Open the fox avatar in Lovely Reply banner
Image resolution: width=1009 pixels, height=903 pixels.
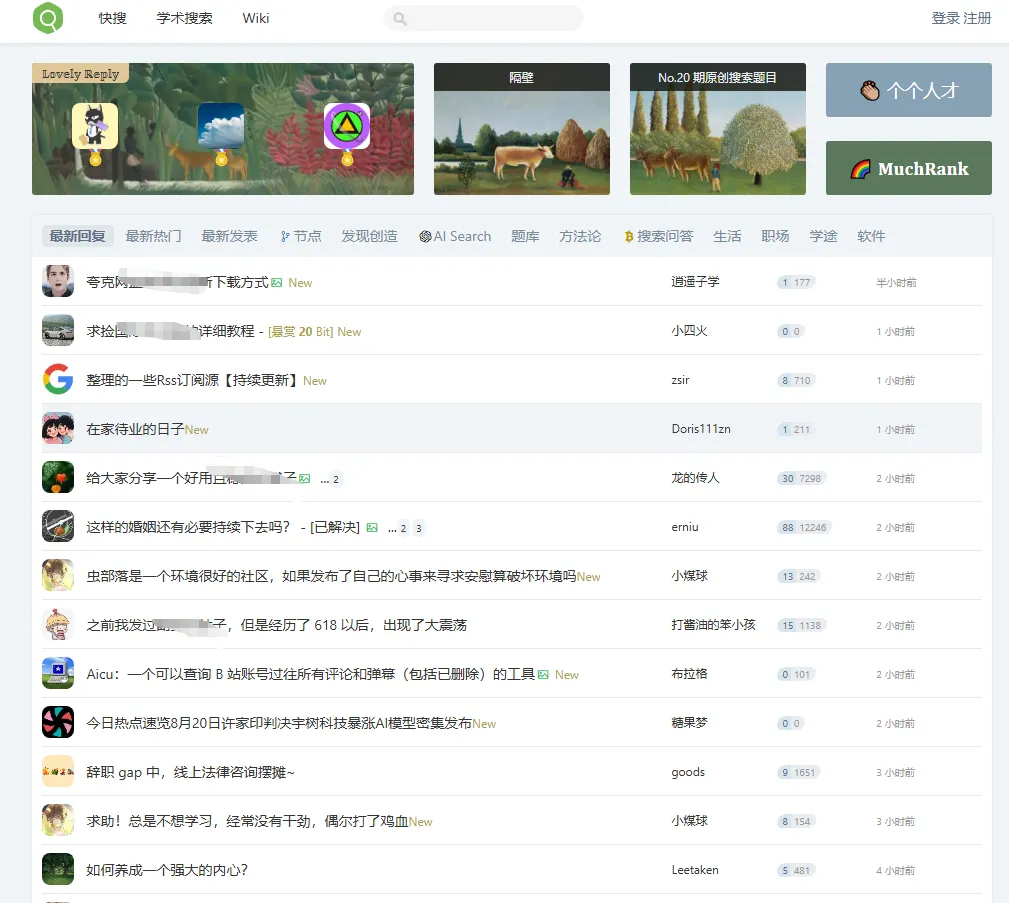(x=95, y=126)
